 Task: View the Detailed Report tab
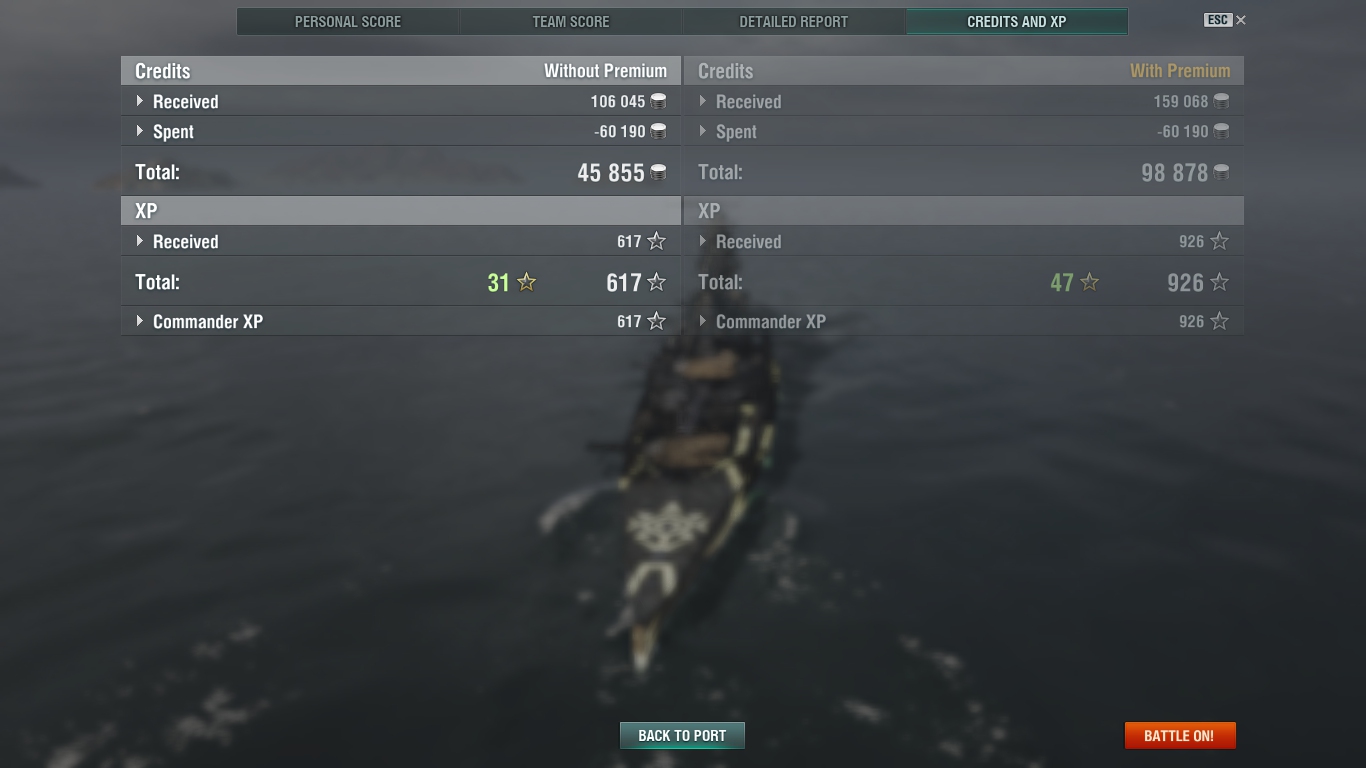pos(794,21)
